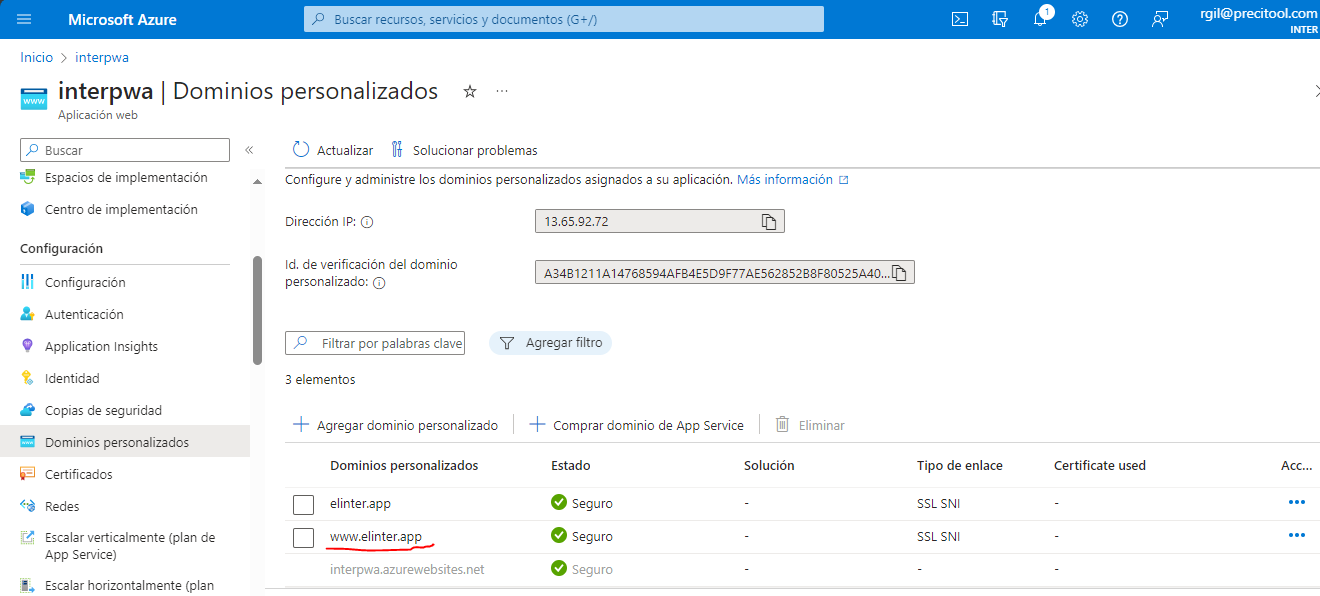The width and height of the screenshot is (1320, 596).
Task: Click the Certificados icon in sidebar
Action: pyautogui.click(x=27, y=474)
